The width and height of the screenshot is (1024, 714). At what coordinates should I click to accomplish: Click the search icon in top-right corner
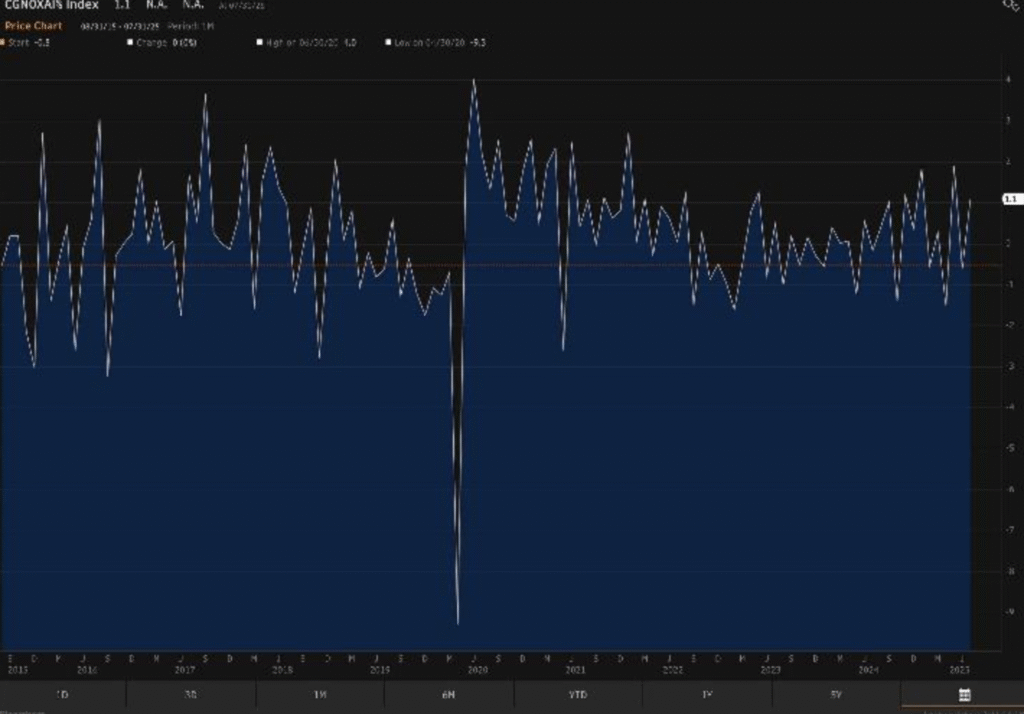1010,5
